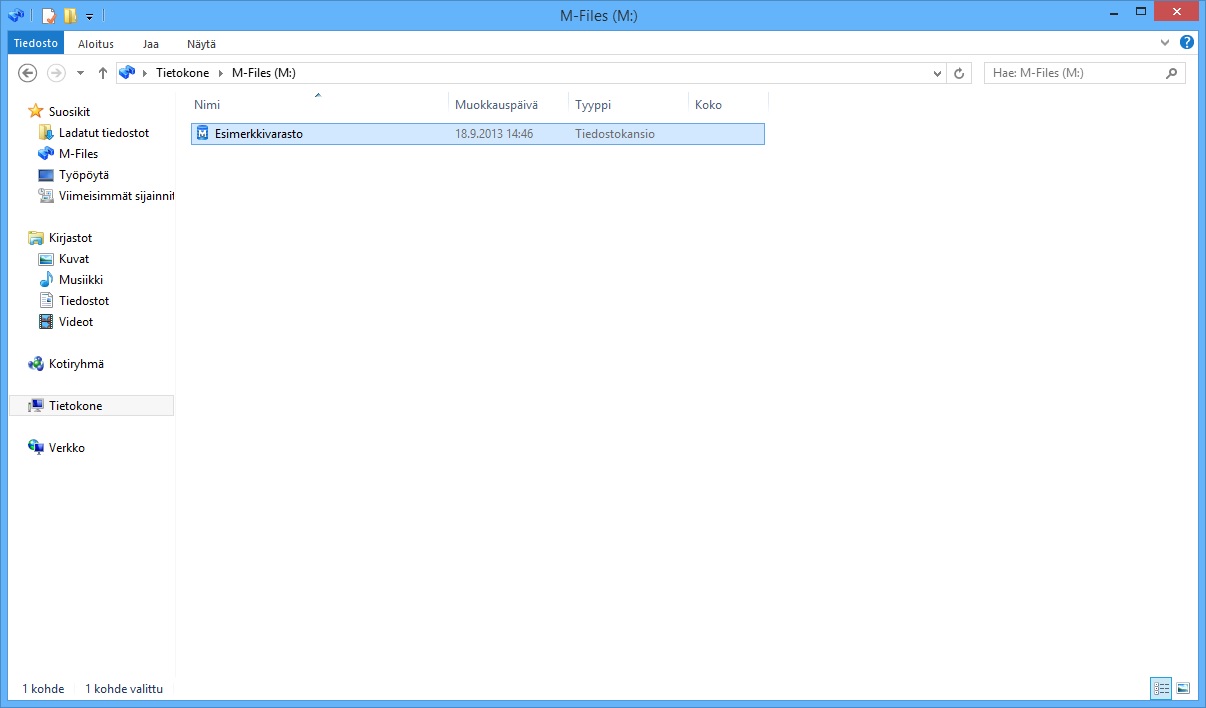Open the recent locations dropdown arrow

pos(81,74)
